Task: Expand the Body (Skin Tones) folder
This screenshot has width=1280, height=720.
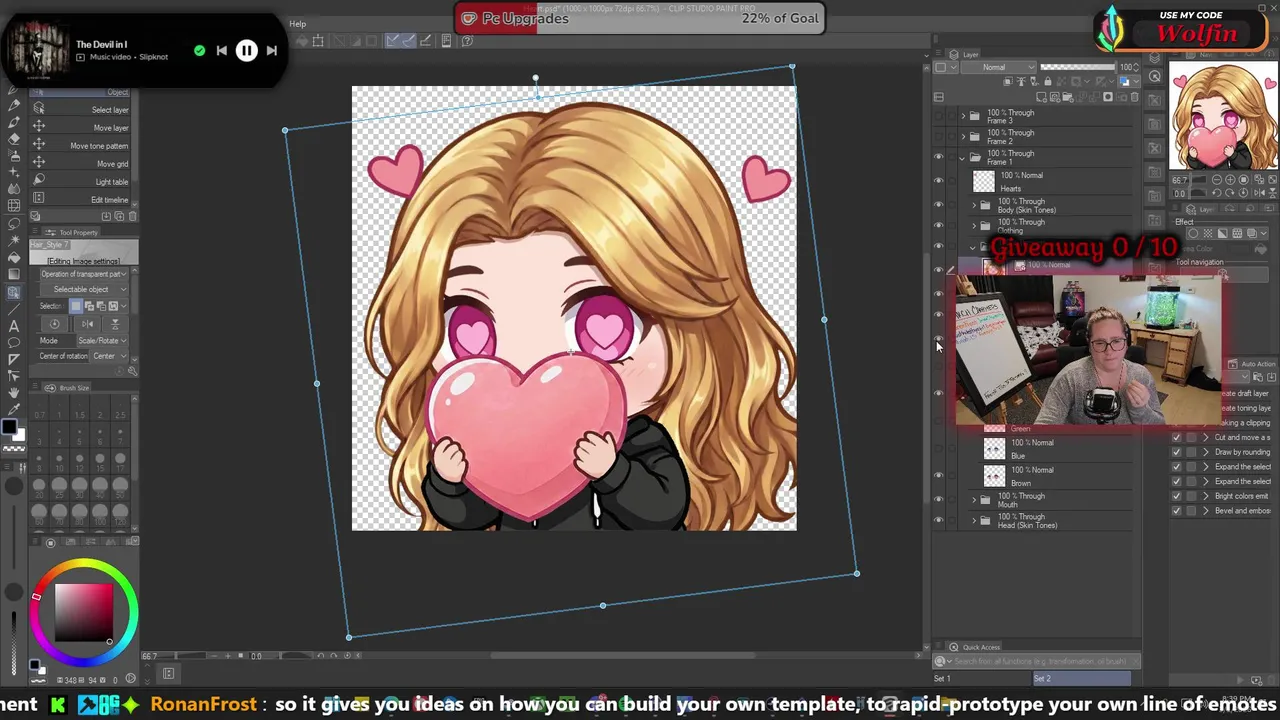Action: click(x=974, y=205)
